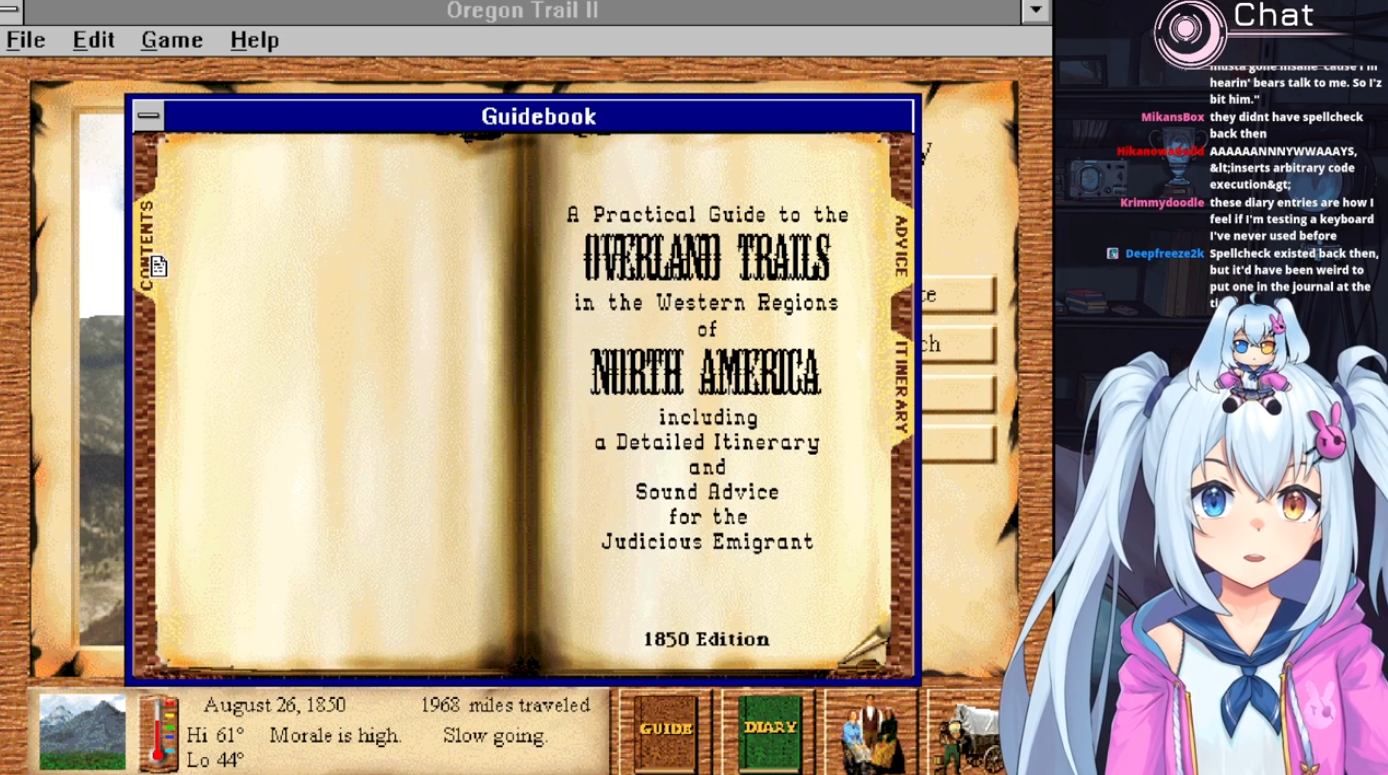Viewport: 1388px width, 775px height.
Task: Click the "Slow going." status text
Action: 495,736
